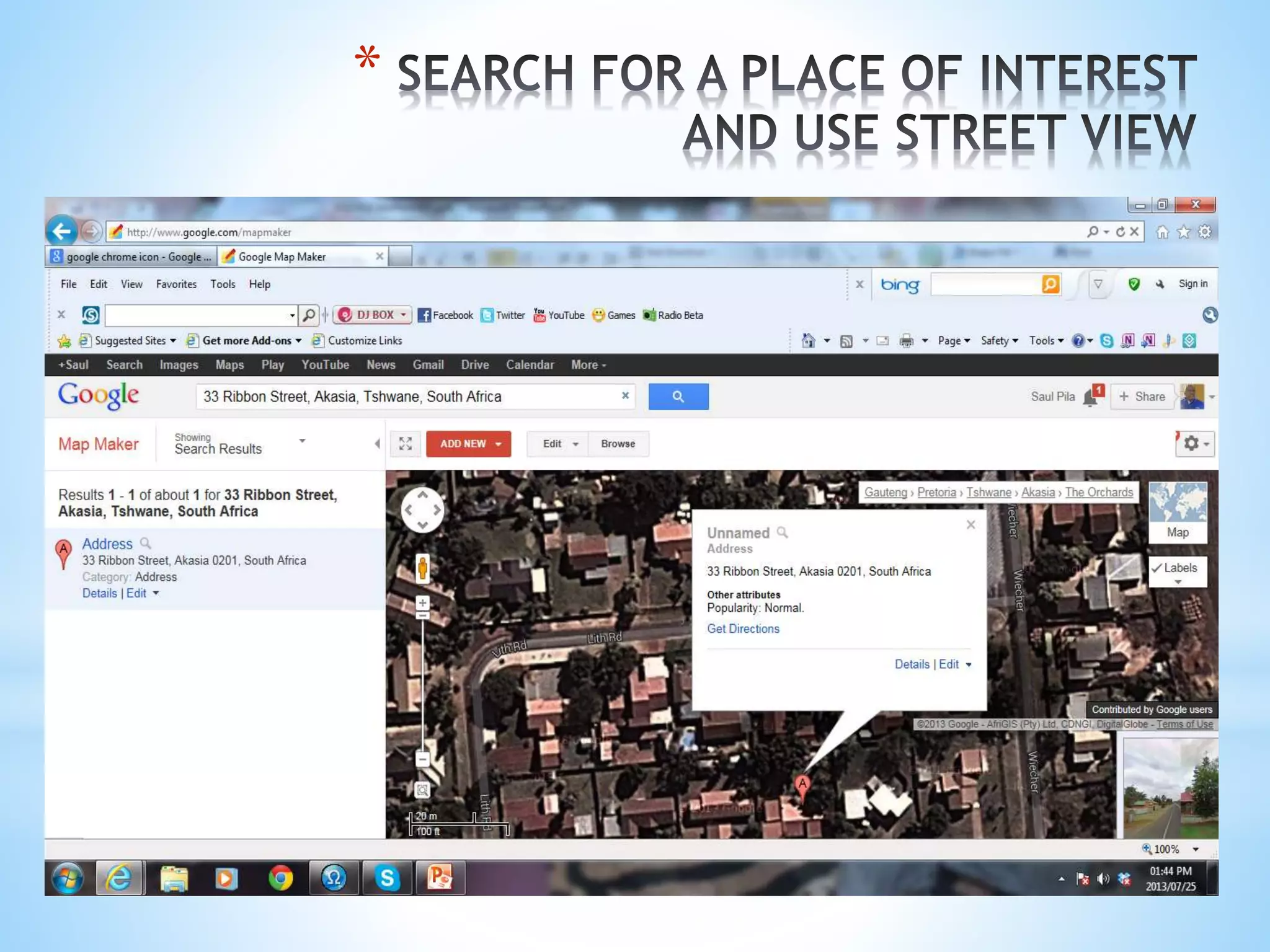Viewport: 1270px width, 952px height.
Task: Click zoom out minus on map
Action: pyautogui.click(x=422, y=759)
